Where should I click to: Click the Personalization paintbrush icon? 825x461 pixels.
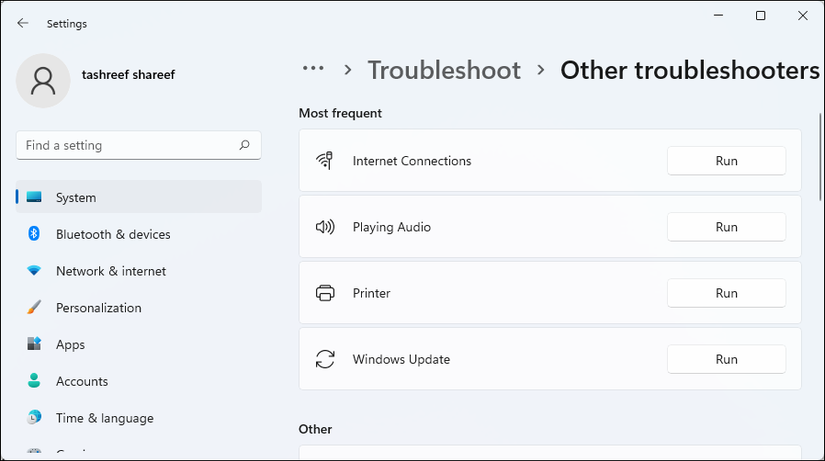point(34,307)
